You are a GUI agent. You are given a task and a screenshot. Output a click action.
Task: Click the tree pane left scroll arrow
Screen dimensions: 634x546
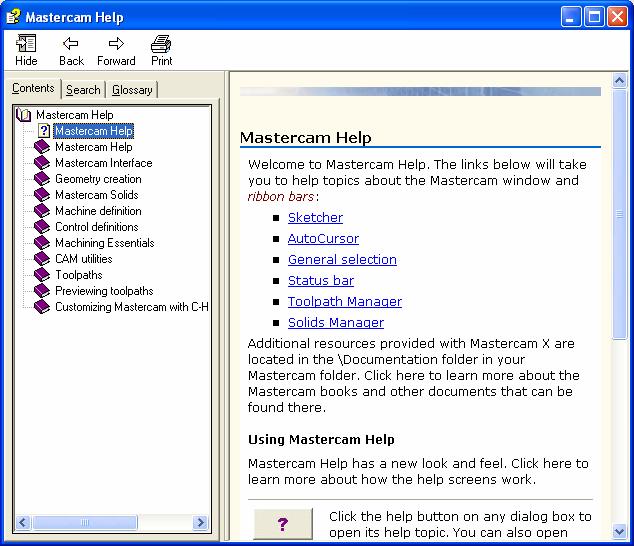(23, 523)
